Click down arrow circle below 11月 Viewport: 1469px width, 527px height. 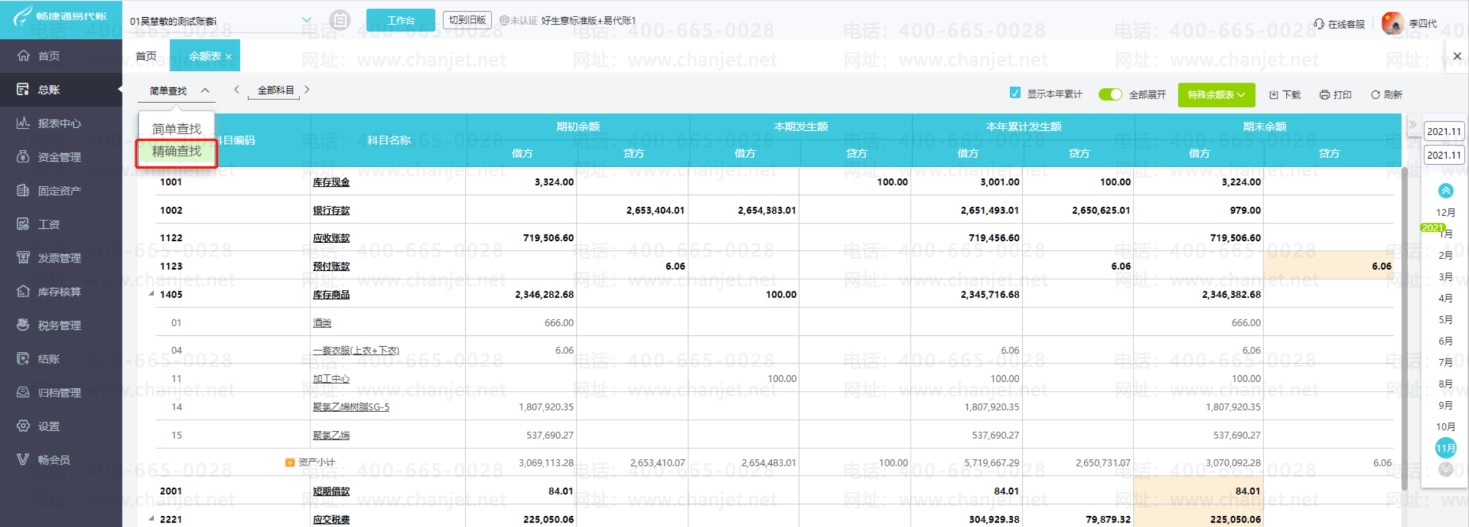1445,468
